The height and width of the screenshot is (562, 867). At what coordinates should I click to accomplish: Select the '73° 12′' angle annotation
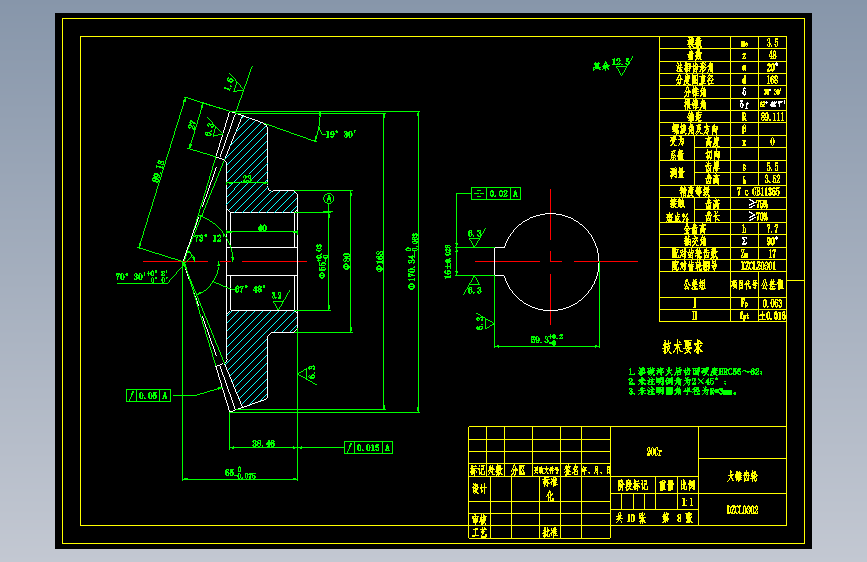[x=208, y=238]
